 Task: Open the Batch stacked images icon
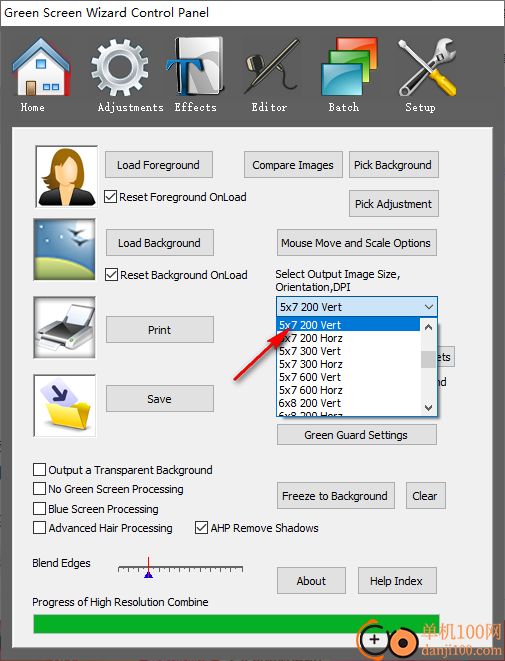pyautogui.click(x=349, y=67)
